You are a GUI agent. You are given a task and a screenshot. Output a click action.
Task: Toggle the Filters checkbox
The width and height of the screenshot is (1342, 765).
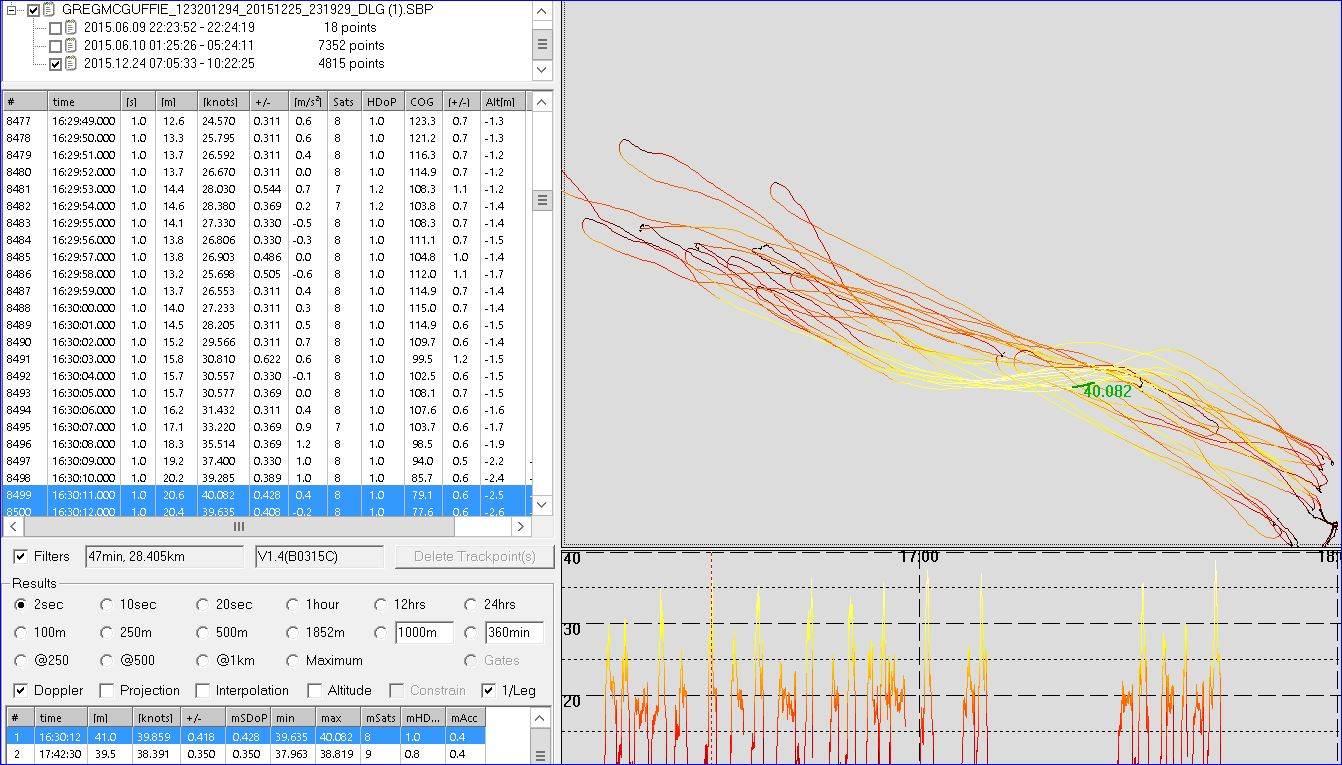coord(20,556)
